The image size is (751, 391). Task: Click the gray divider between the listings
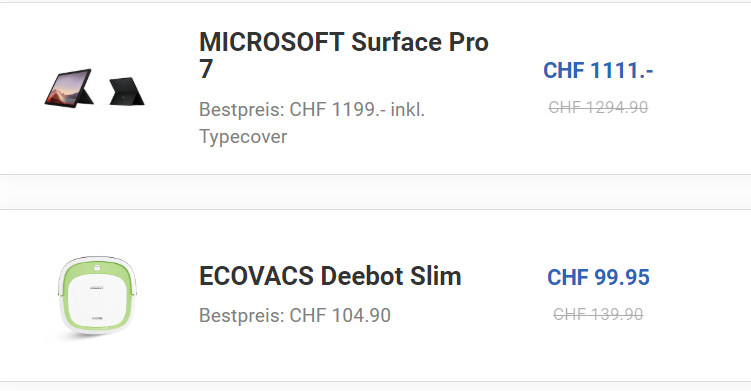coord(376,192)
